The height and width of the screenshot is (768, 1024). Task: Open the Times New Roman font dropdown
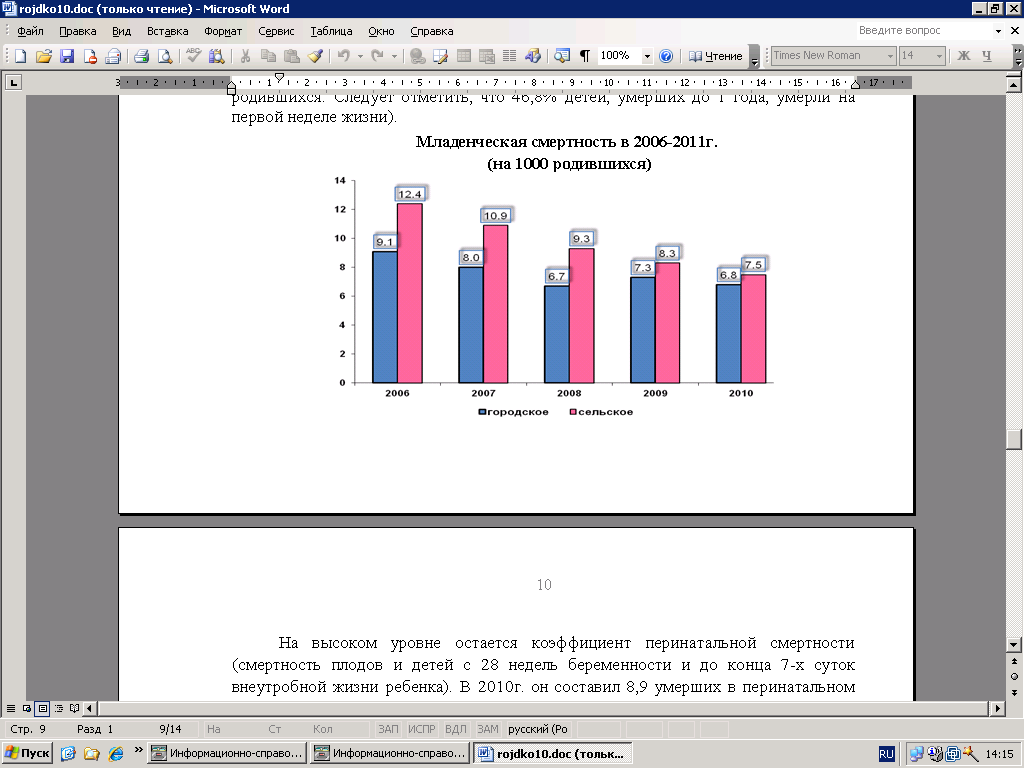[889, 56]
